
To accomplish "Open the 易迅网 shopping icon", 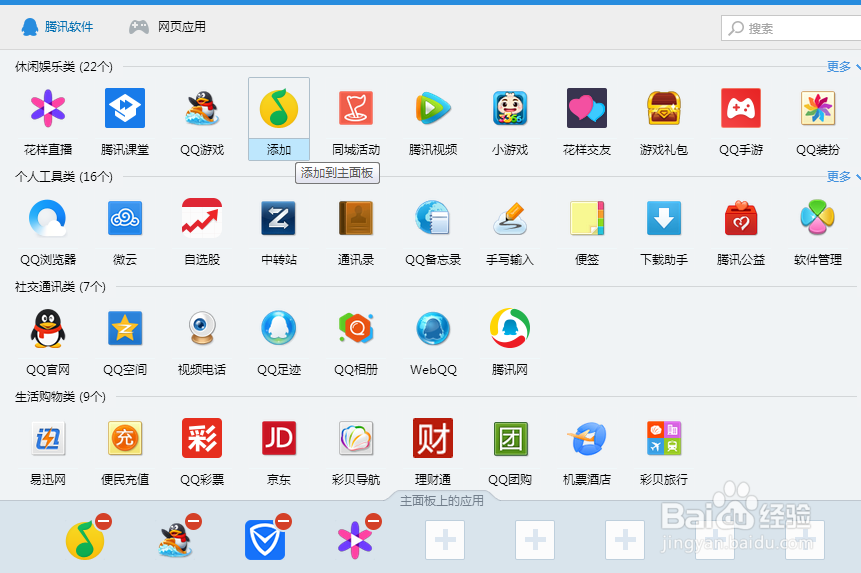I will [x=48, y=438].
